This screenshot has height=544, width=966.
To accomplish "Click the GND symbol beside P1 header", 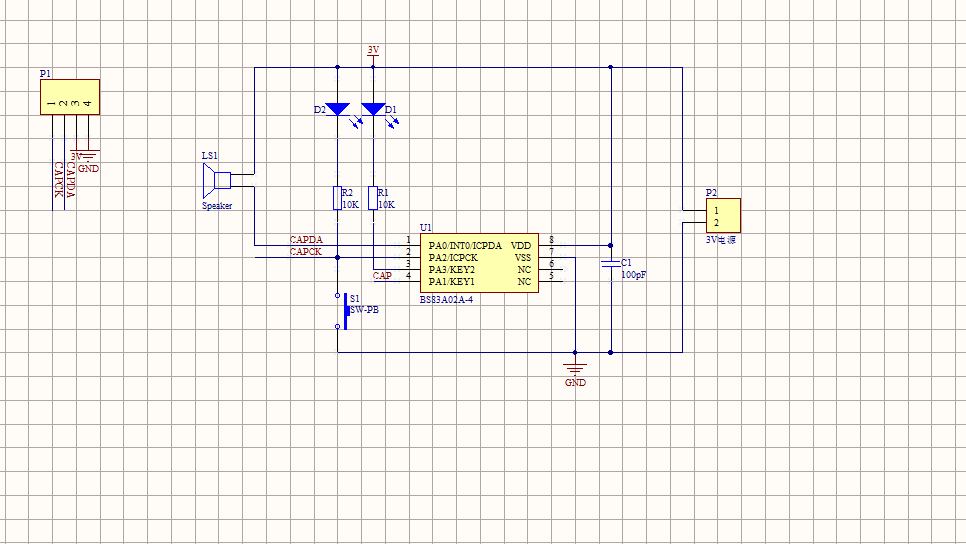I will coord(89,161).
